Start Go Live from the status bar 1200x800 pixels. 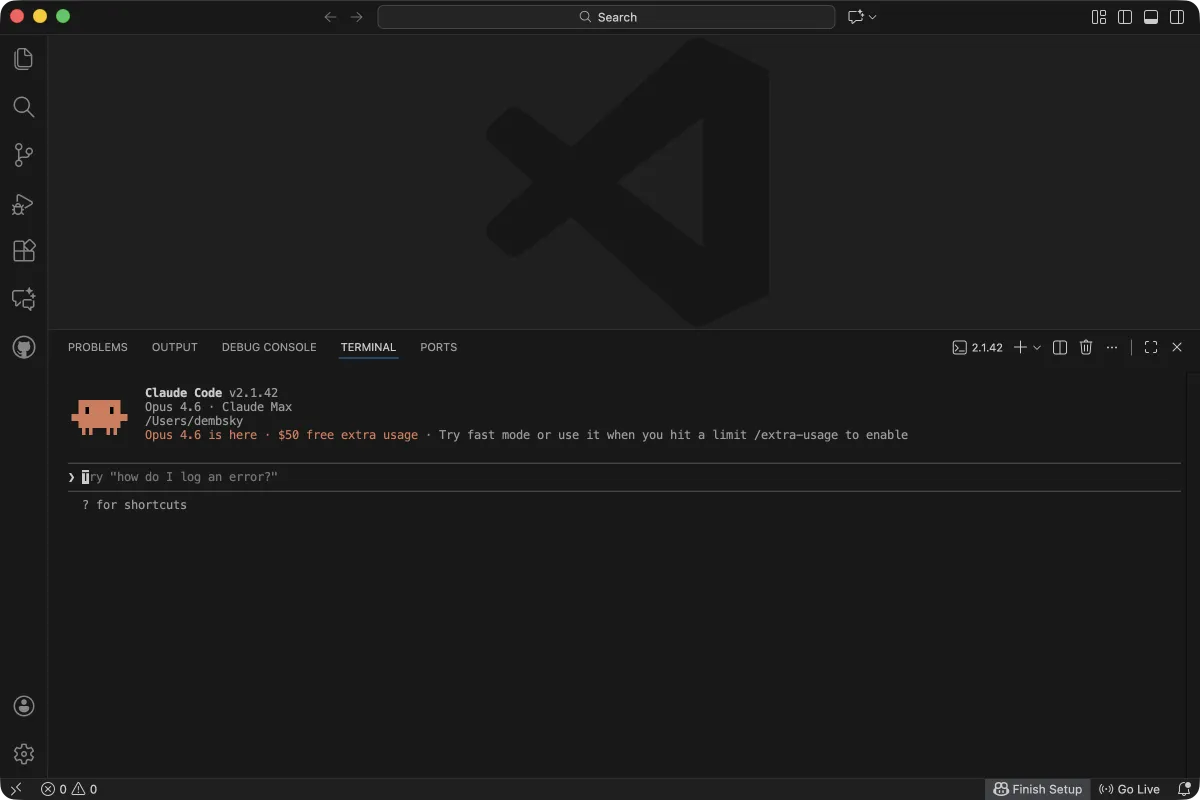[1129, 789]
